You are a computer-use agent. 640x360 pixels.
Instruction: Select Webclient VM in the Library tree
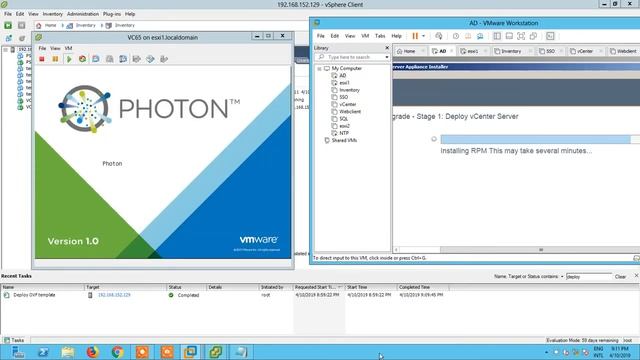pos(350,111)
